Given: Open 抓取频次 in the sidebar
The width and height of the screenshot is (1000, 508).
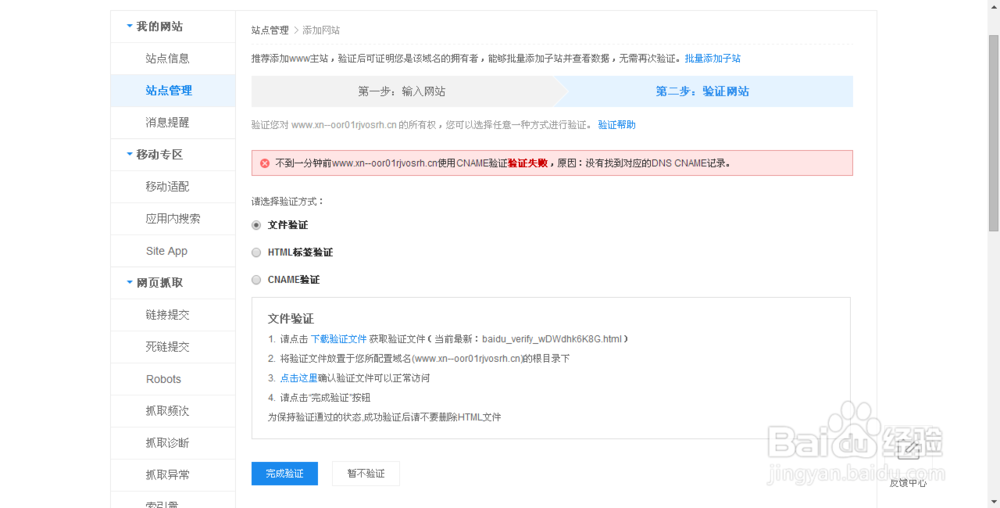Looking at the screenshot, I should click(x=167, y=411).
